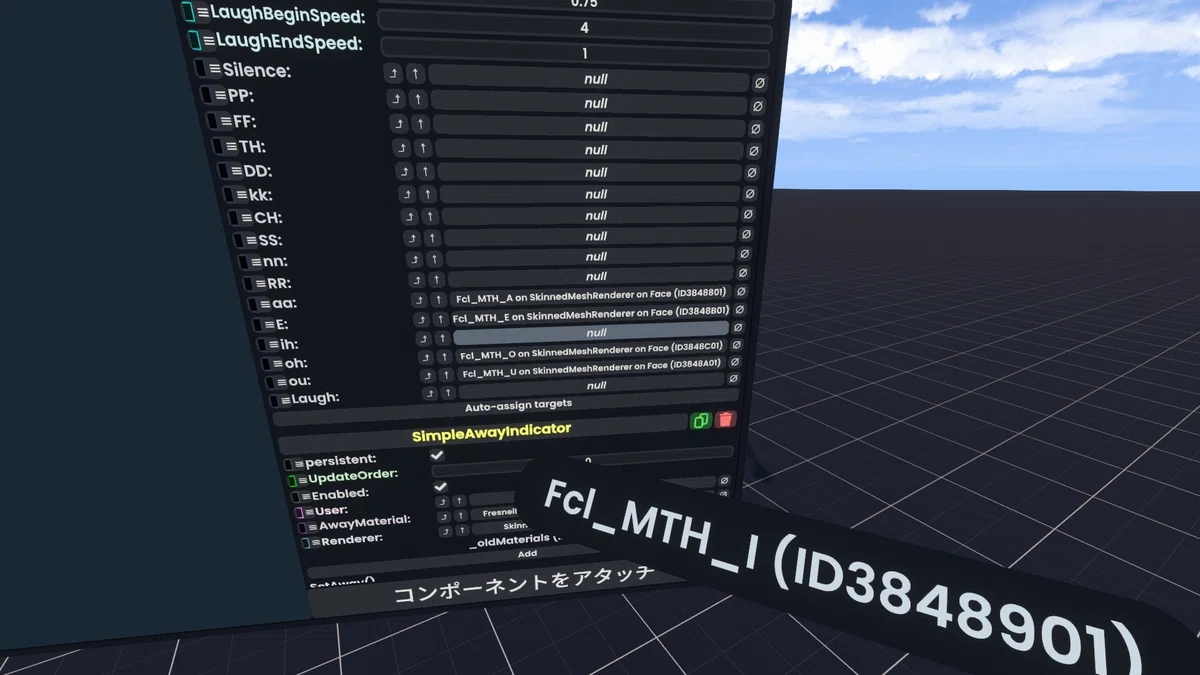Click the straight up arrow in the SS row
The image size is (1200, 675).
tap(432, 238)
